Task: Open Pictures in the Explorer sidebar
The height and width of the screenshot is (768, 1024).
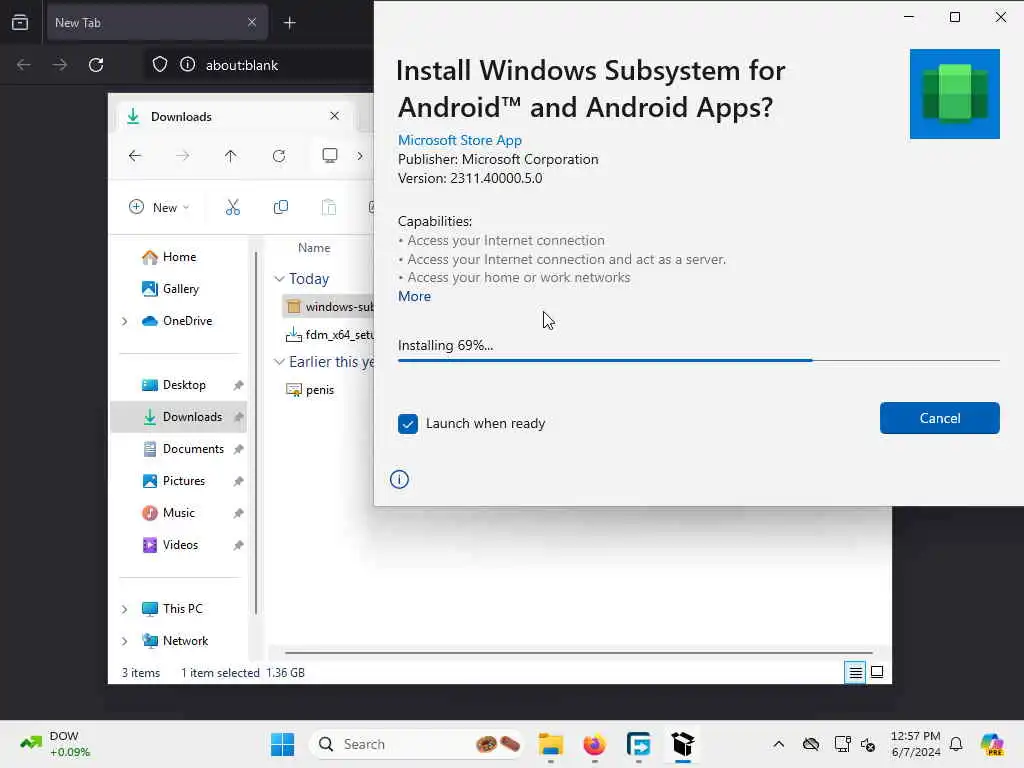Action: coord(174,481)
